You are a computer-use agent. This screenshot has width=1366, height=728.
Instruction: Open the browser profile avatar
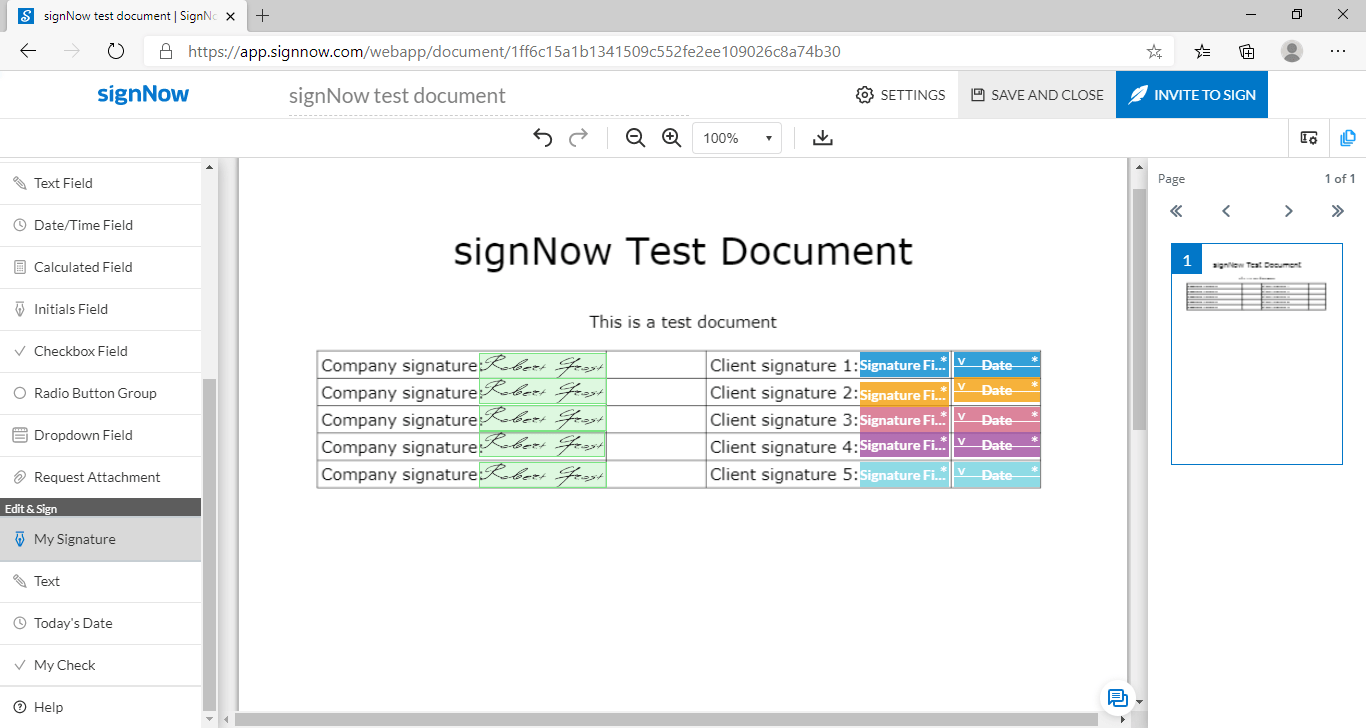tap(1292, 51)
